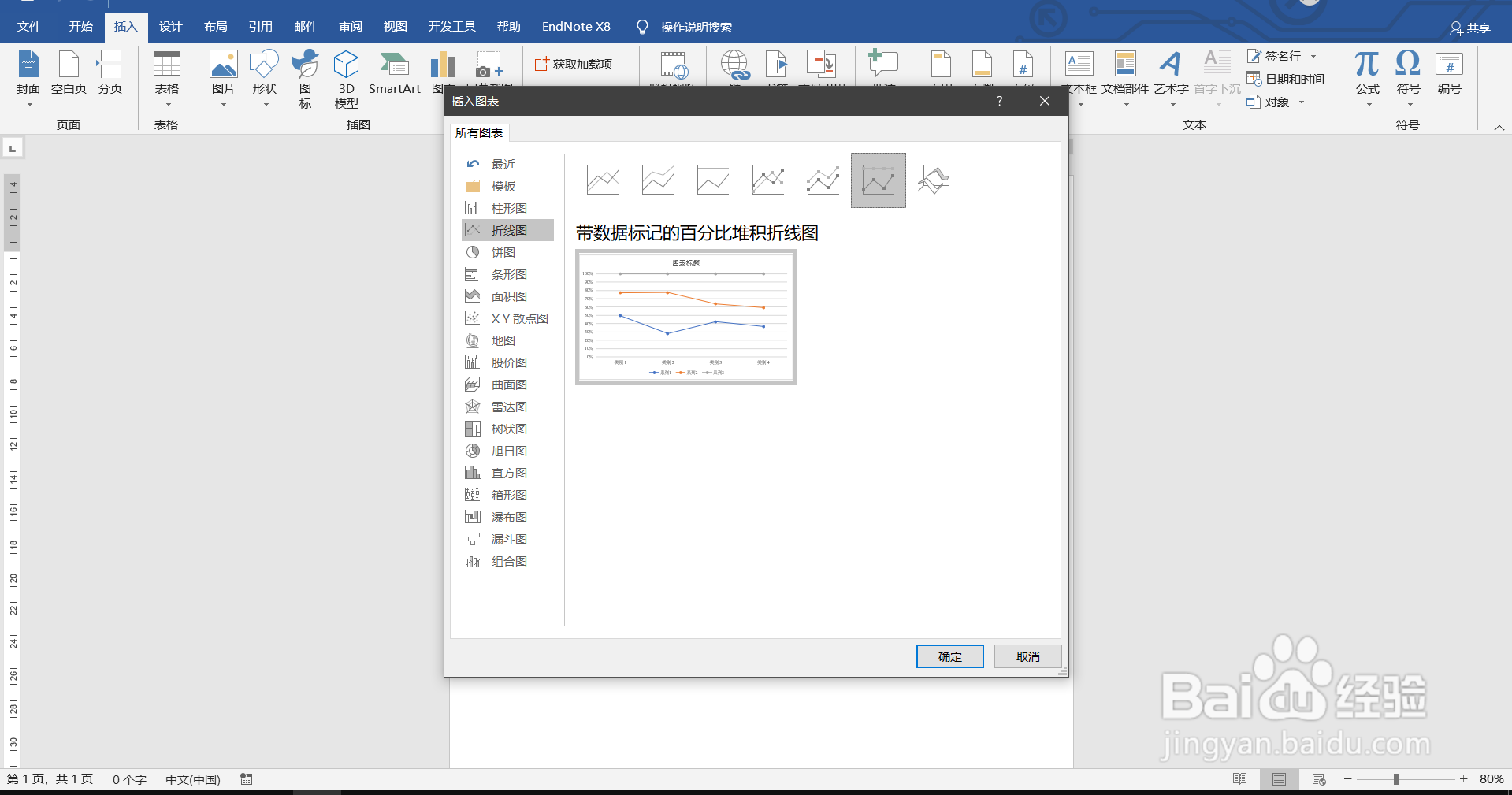Switch to the Home (开始) tab
Image resolution: width=1512 pixels, height=795 pixels.
click(x=80, y=27)
